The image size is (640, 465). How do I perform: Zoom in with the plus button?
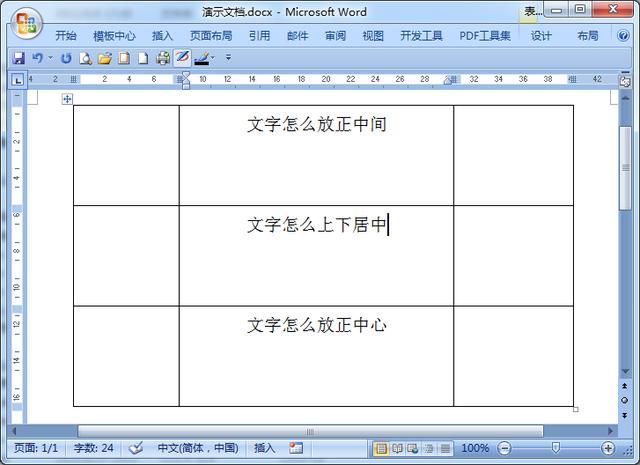click(x=608, y=448)
